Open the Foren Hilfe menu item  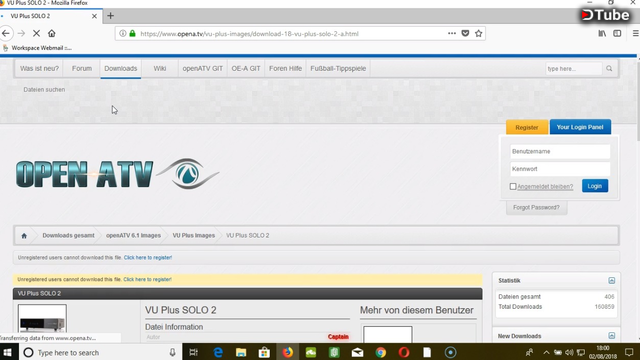[x=285, y=69]
